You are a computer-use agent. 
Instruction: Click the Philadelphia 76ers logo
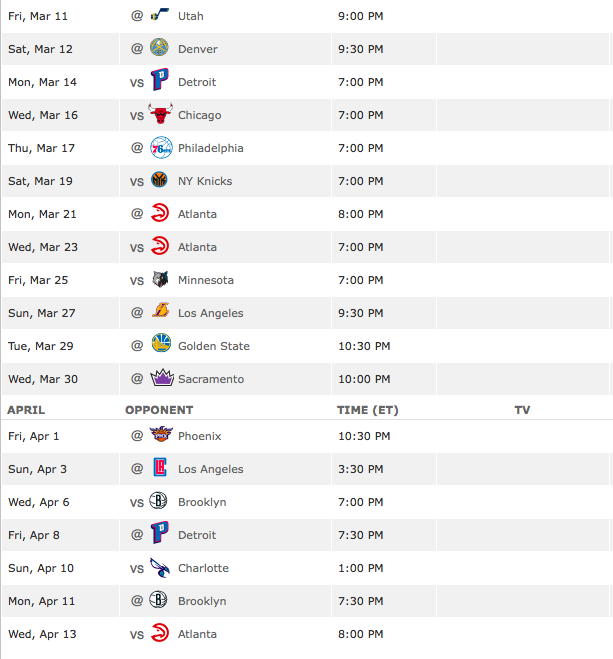(161, 148)
